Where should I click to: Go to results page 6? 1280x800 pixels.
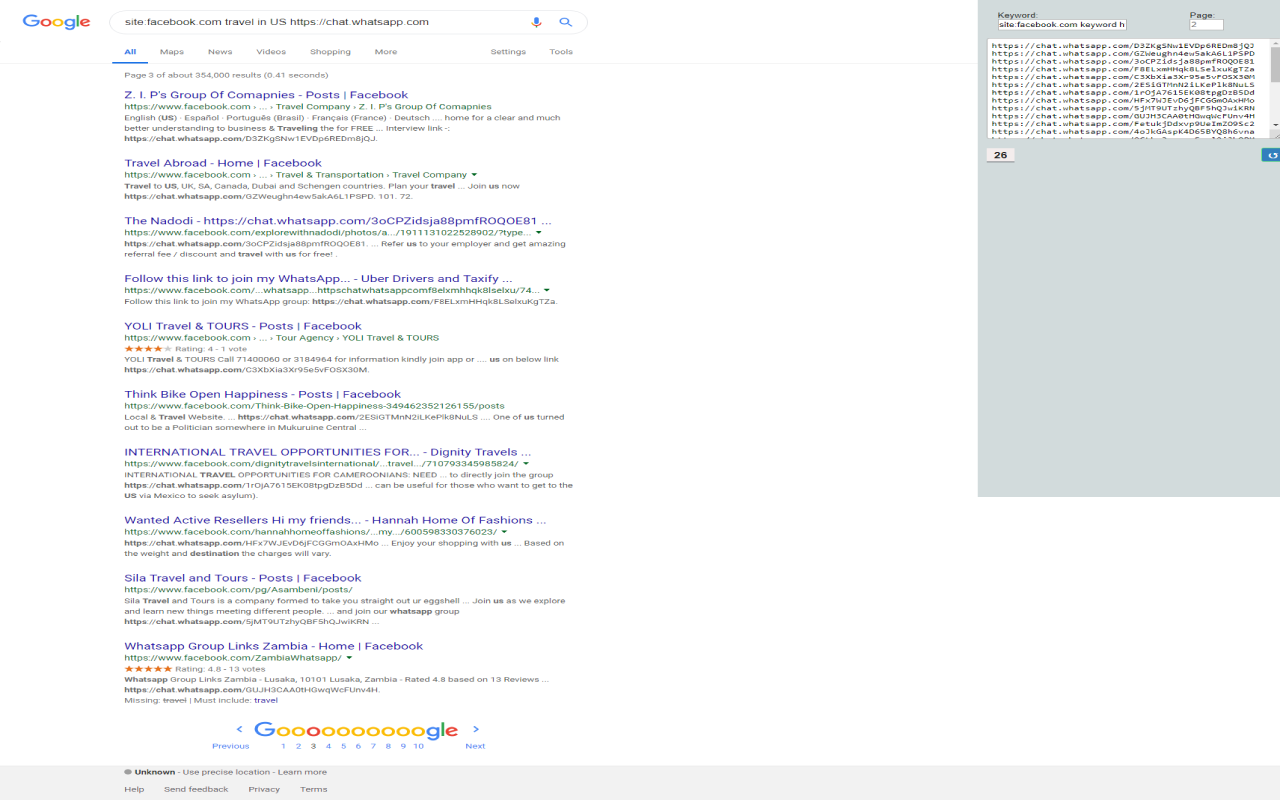pyautogui.click(x=358, y=746)
